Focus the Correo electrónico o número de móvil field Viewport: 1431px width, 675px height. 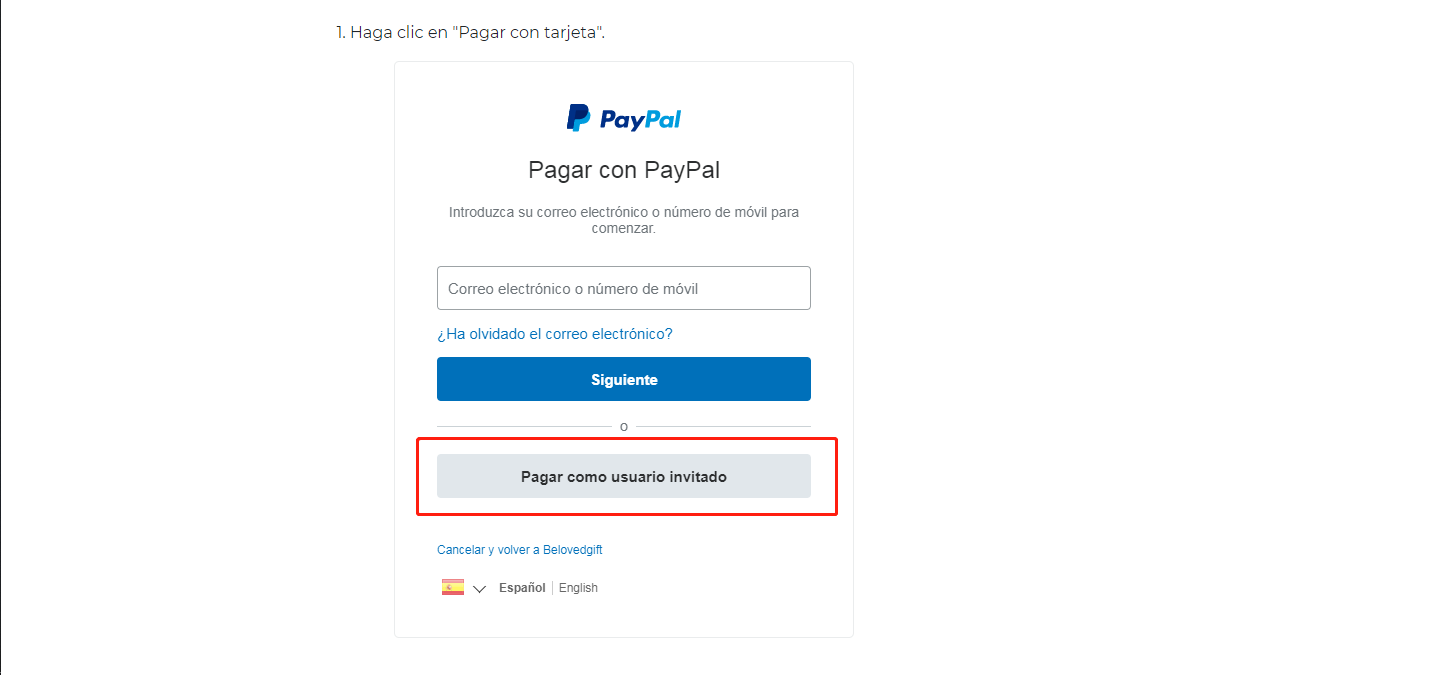pyautogui.click(x=624, y=288)
